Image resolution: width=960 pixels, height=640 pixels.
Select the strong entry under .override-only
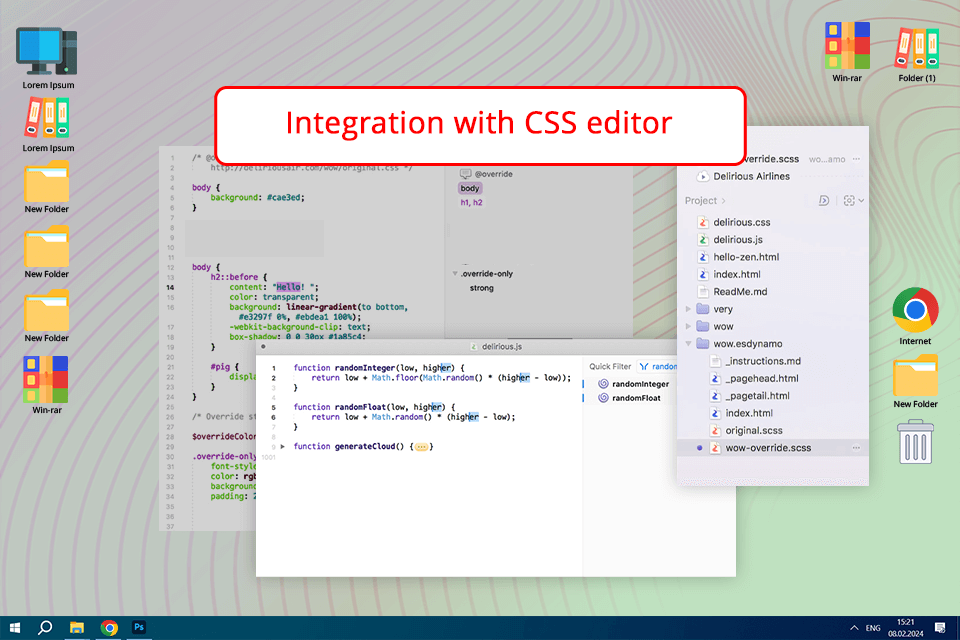tap(481, 288)
